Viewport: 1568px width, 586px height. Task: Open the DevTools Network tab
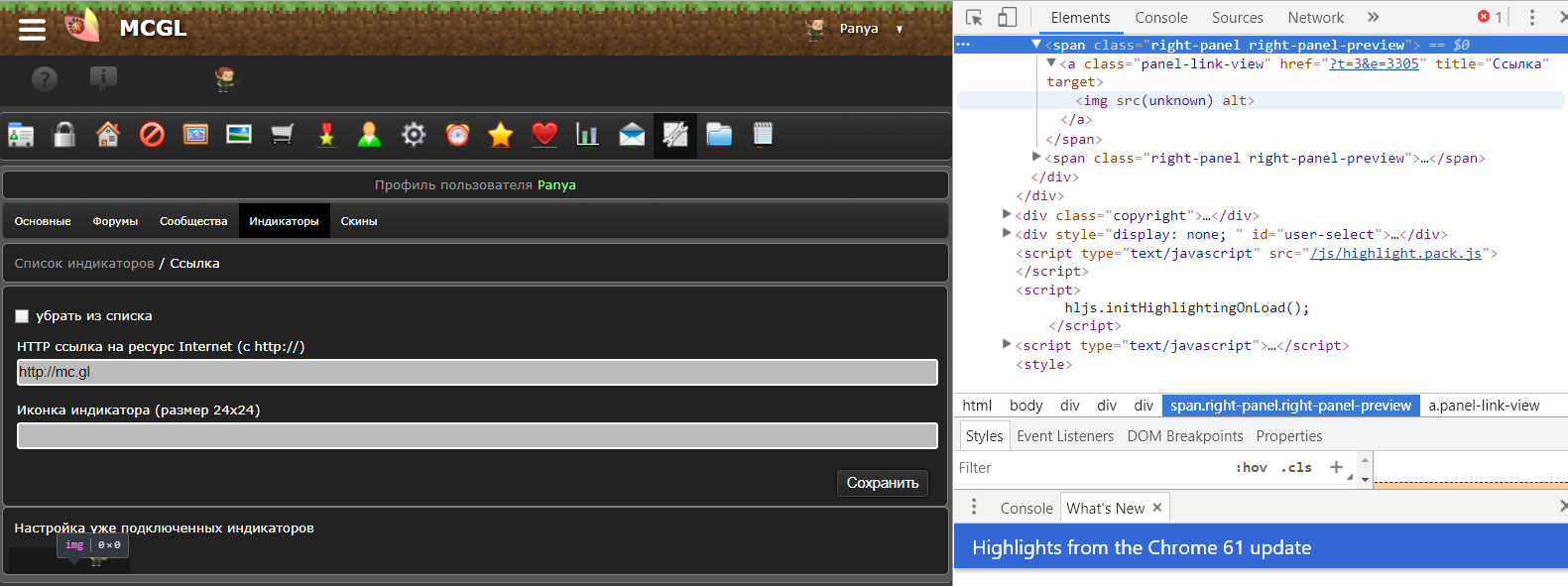(x=1316, y=18)
